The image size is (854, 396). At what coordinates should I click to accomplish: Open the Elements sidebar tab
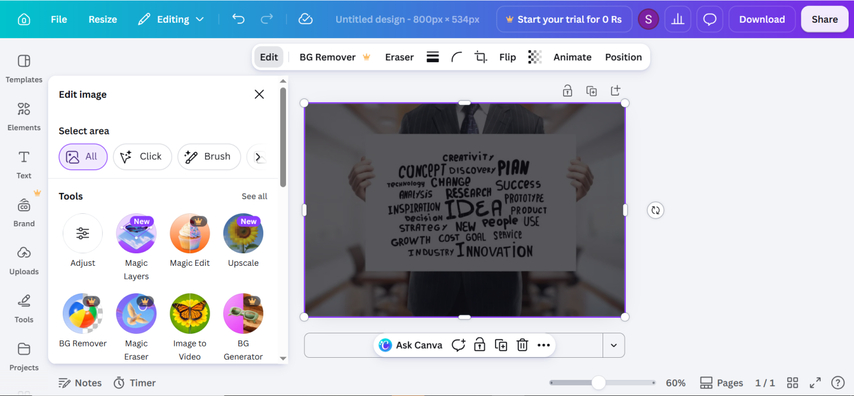(x=24, y=117)
